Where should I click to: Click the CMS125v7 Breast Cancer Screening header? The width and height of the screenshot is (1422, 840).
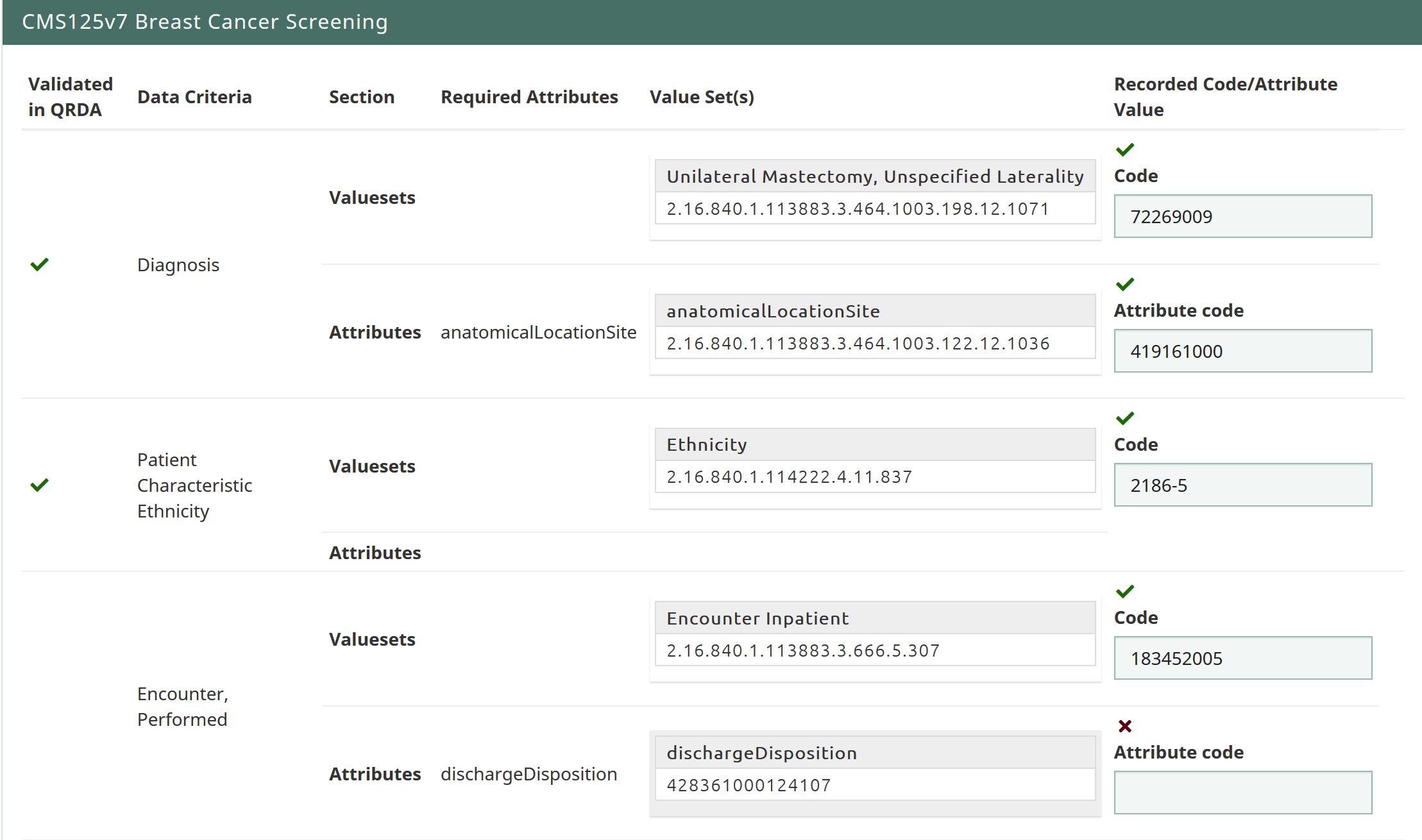point(205,22)
